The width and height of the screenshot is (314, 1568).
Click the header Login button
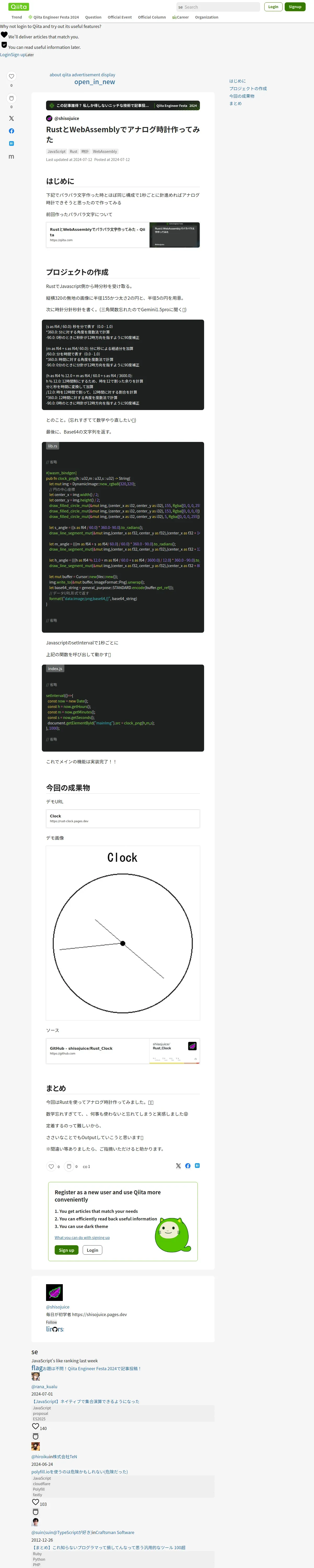pyautogui.click(x=273, y=7)
